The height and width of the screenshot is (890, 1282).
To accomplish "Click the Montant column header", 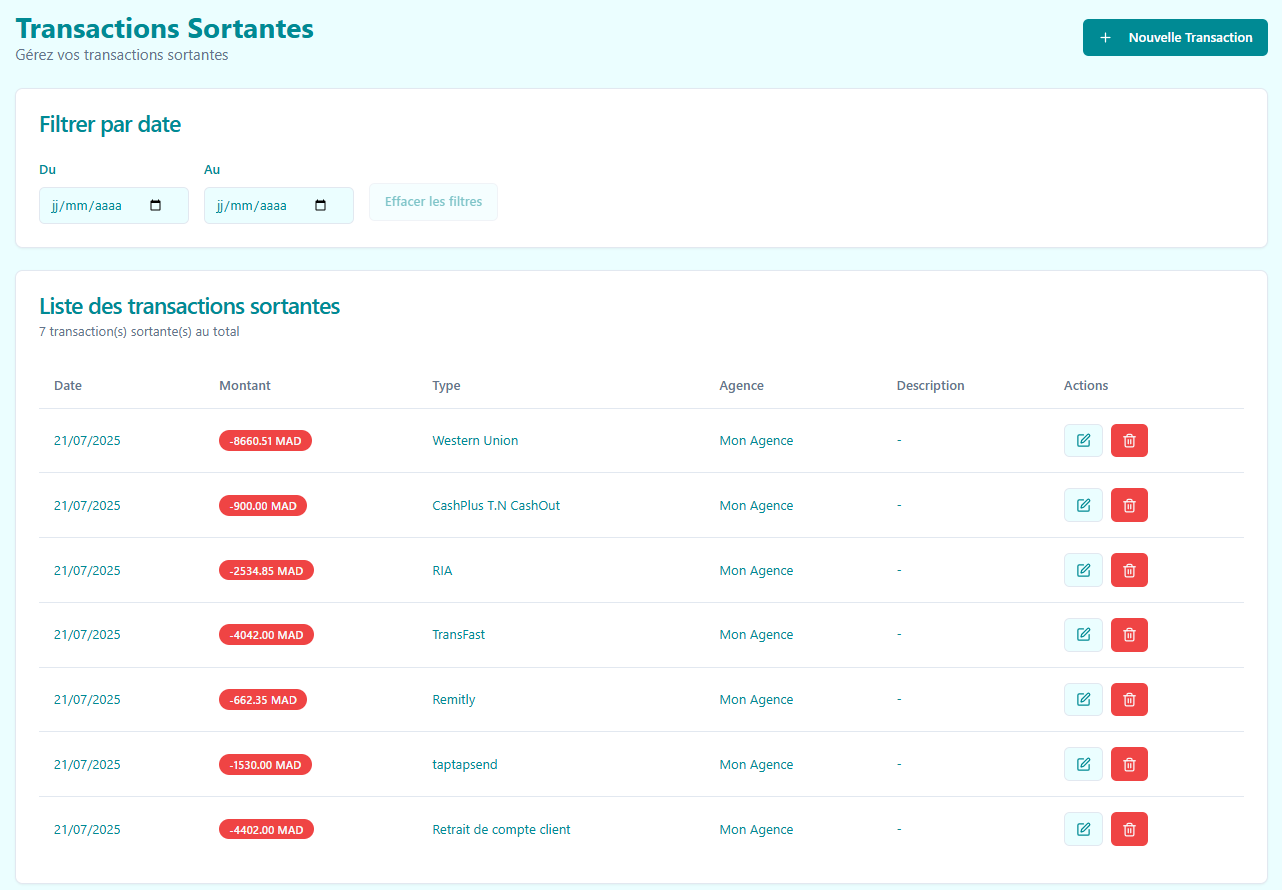I will coord(245,386).
